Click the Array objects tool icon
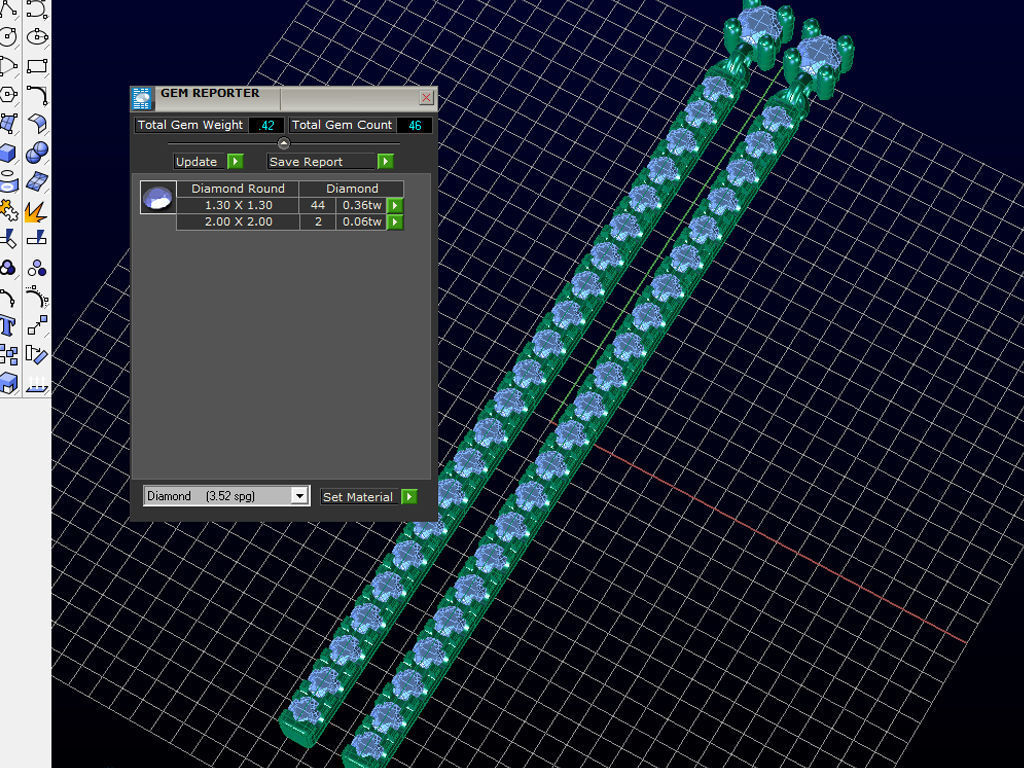 pyautogui.click(x=9, y=355)
